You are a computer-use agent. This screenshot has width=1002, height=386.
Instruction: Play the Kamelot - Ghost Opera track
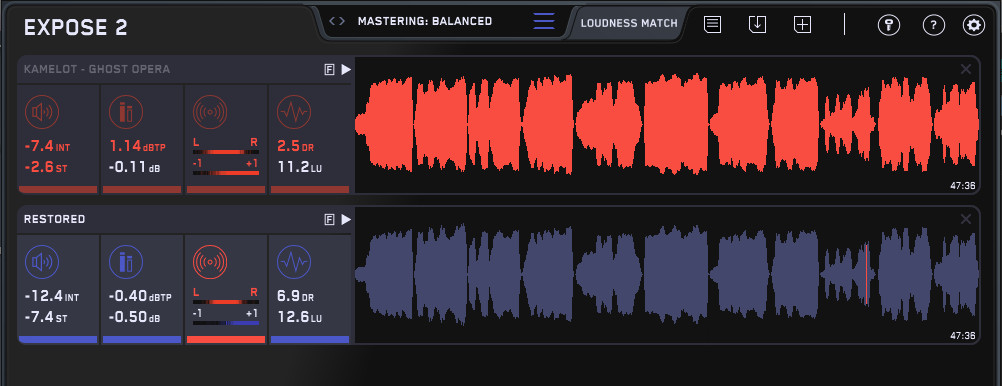(346, 70)
